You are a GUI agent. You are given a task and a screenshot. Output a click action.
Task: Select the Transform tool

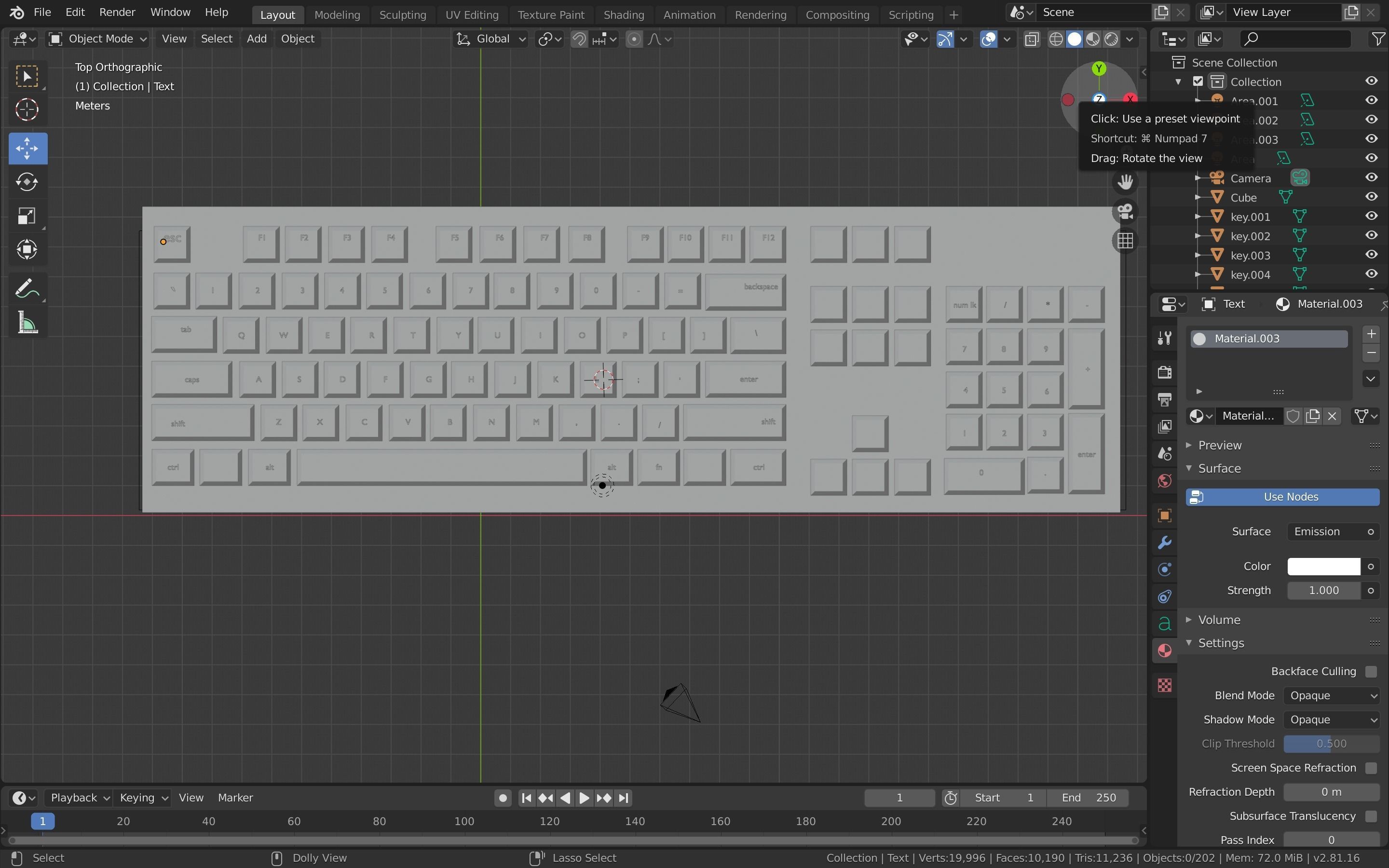pyautogui.click(x=27, y=250)
